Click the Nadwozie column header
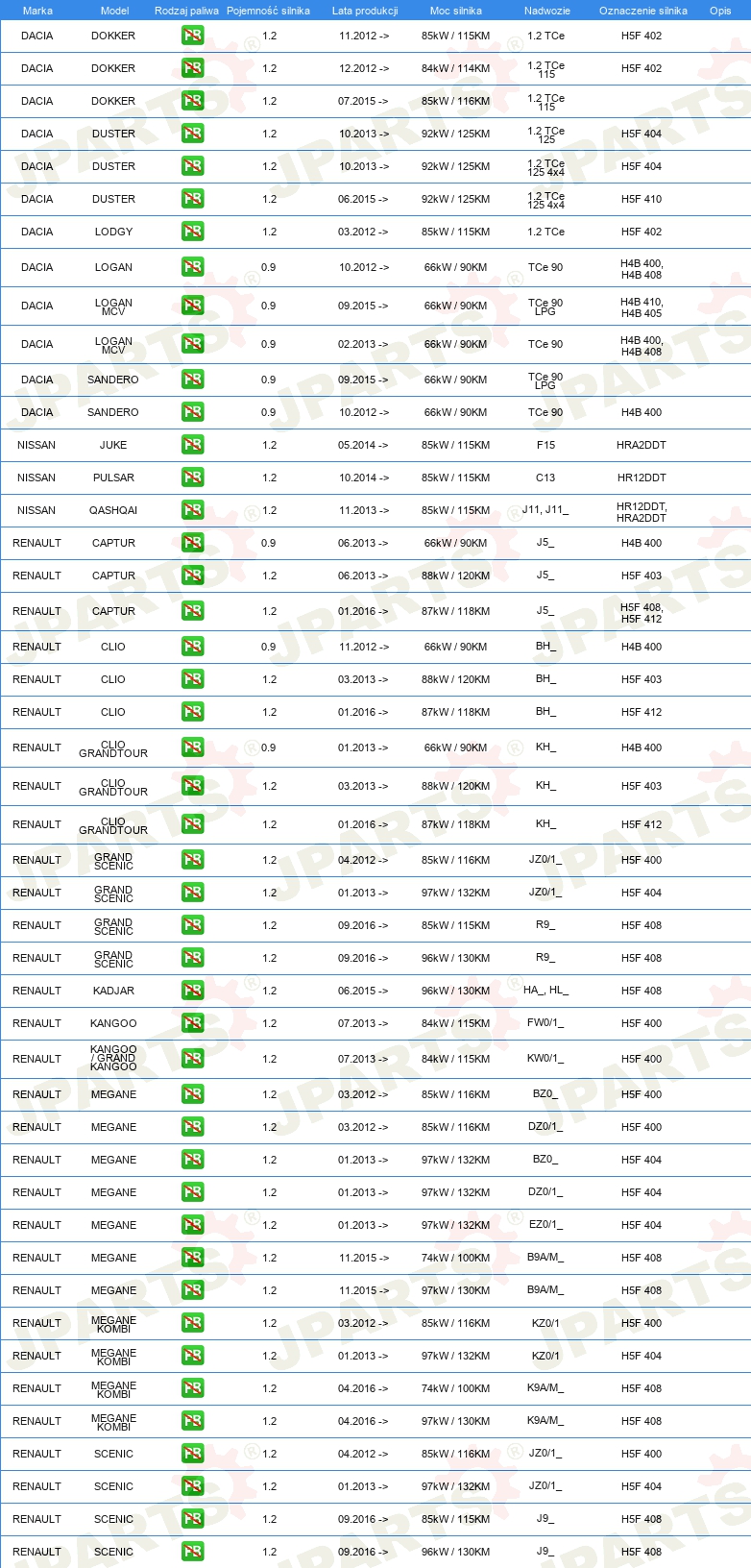 tap(547, 11)
